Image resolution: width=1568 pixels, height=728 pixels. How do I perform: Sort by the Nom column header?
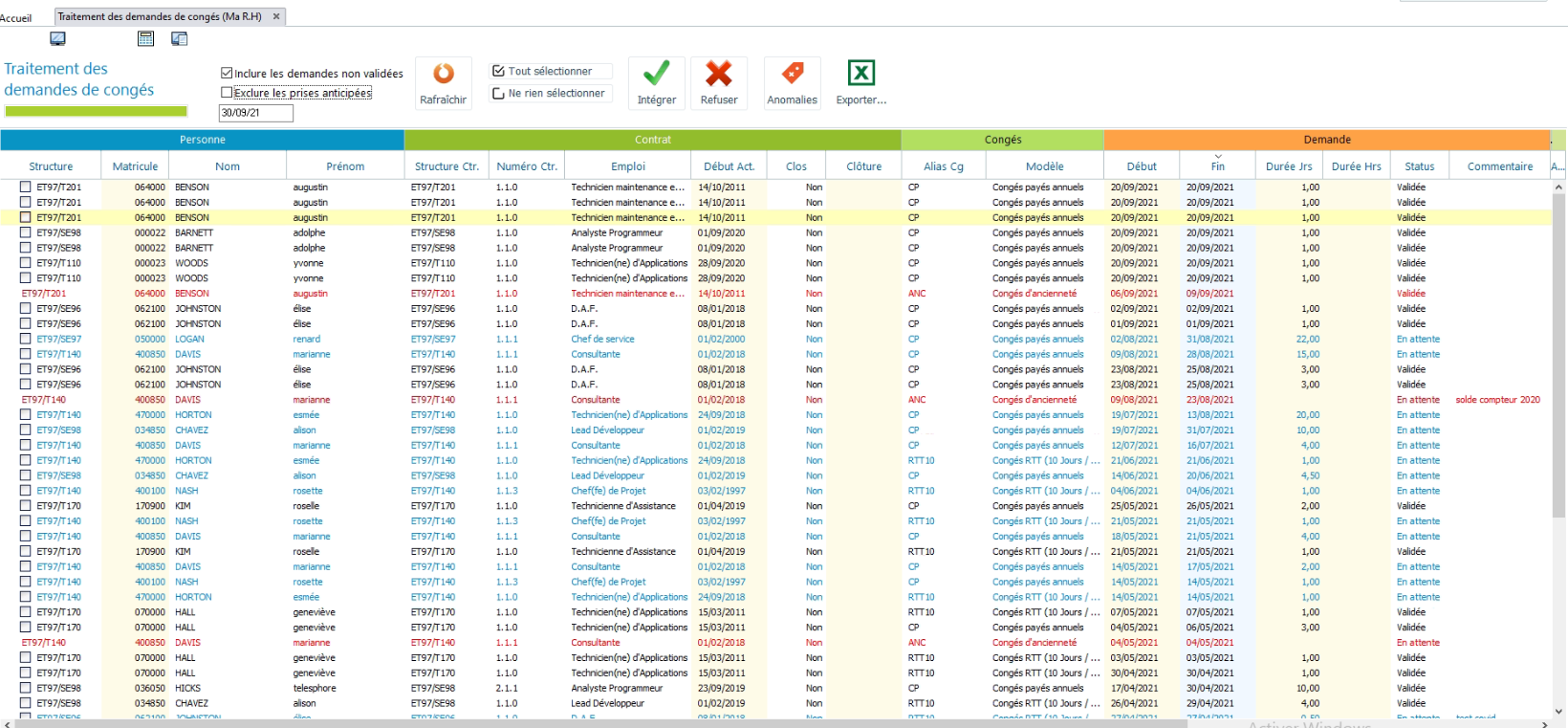point(228,166)
